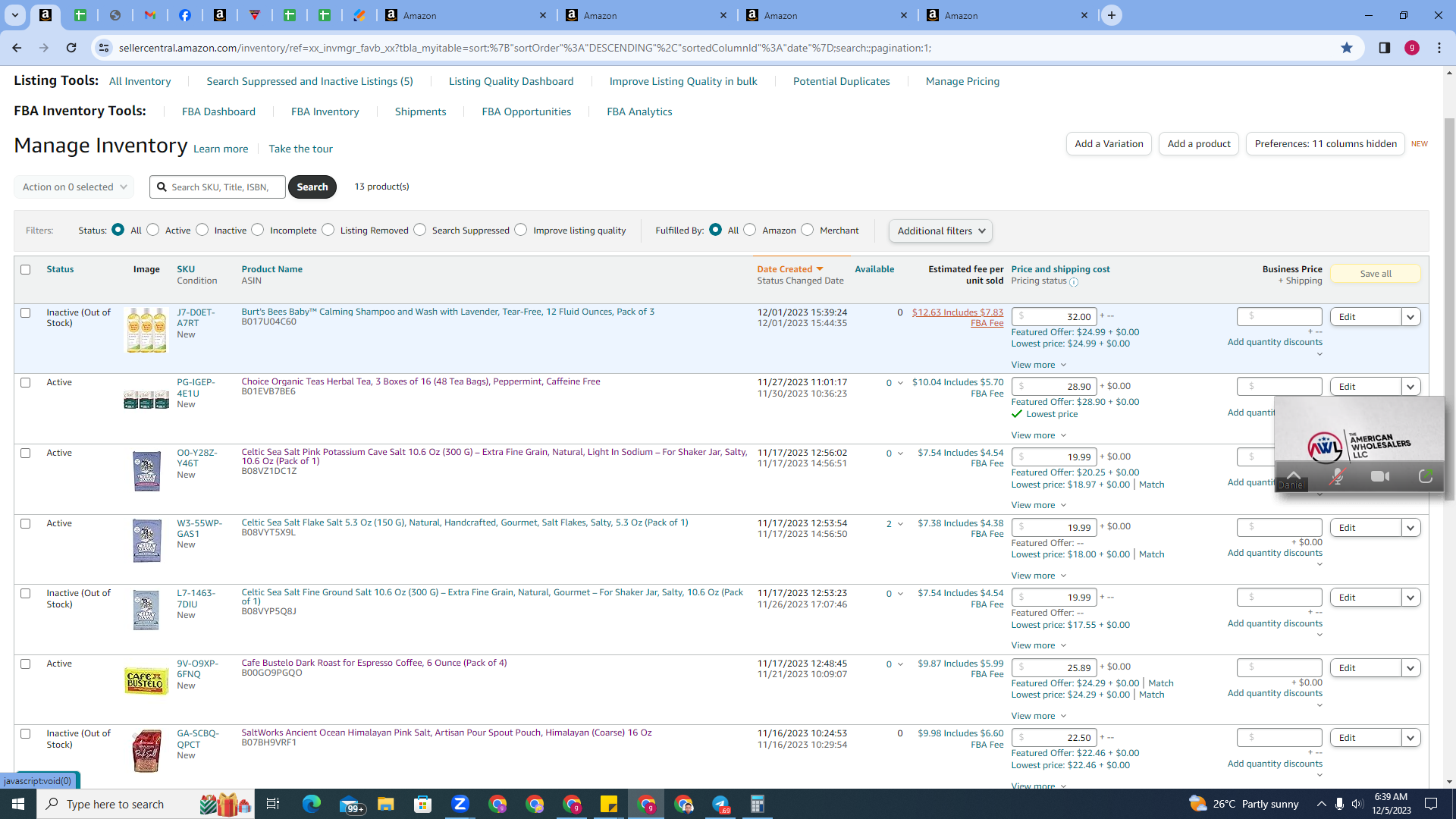Open Edit dropdown arrow for Cafe Bustelo row
Viewport: 1456px width, 819px height.
point(1410,668)
